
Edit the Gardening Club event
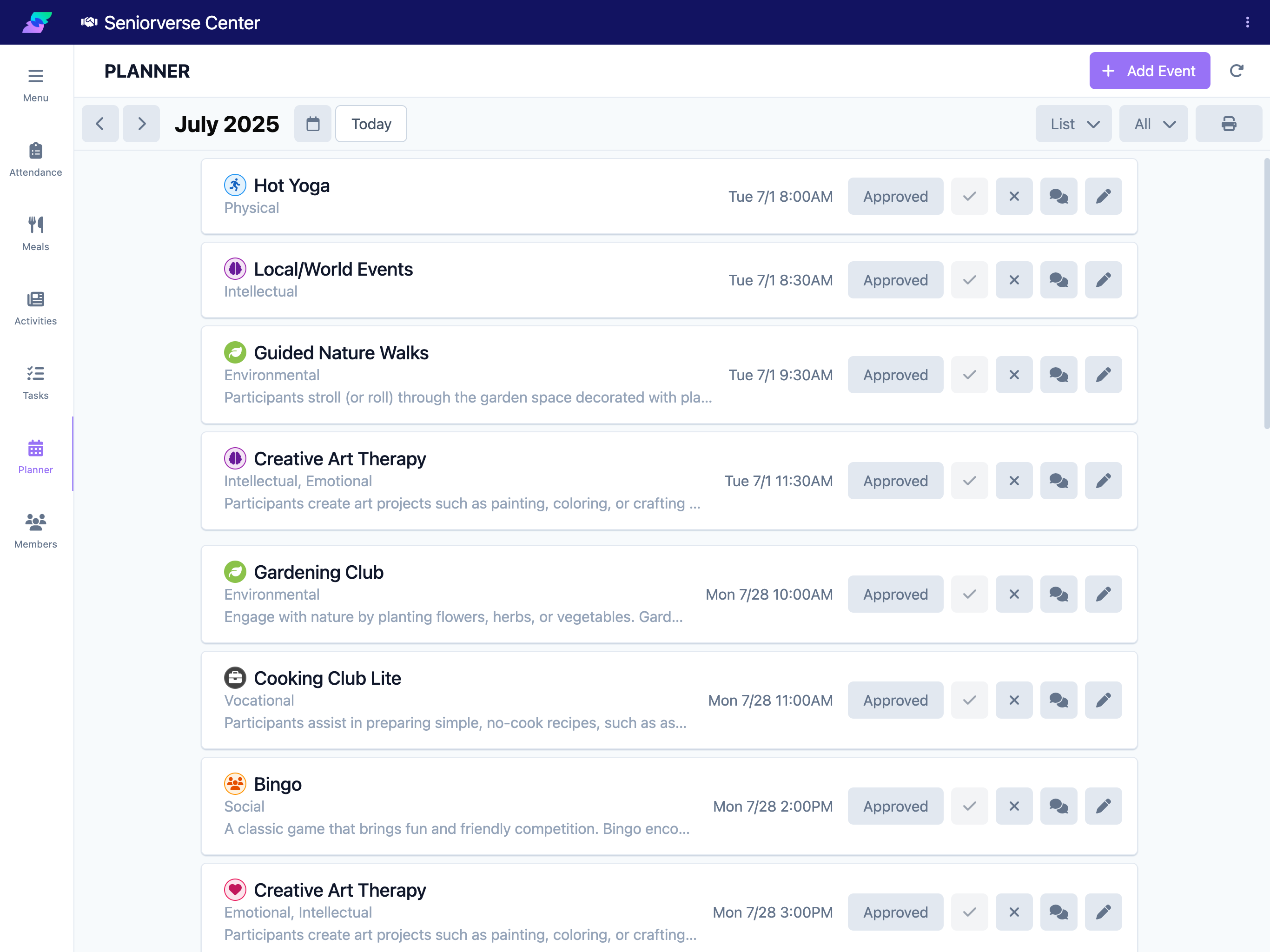pos(1103,594)
